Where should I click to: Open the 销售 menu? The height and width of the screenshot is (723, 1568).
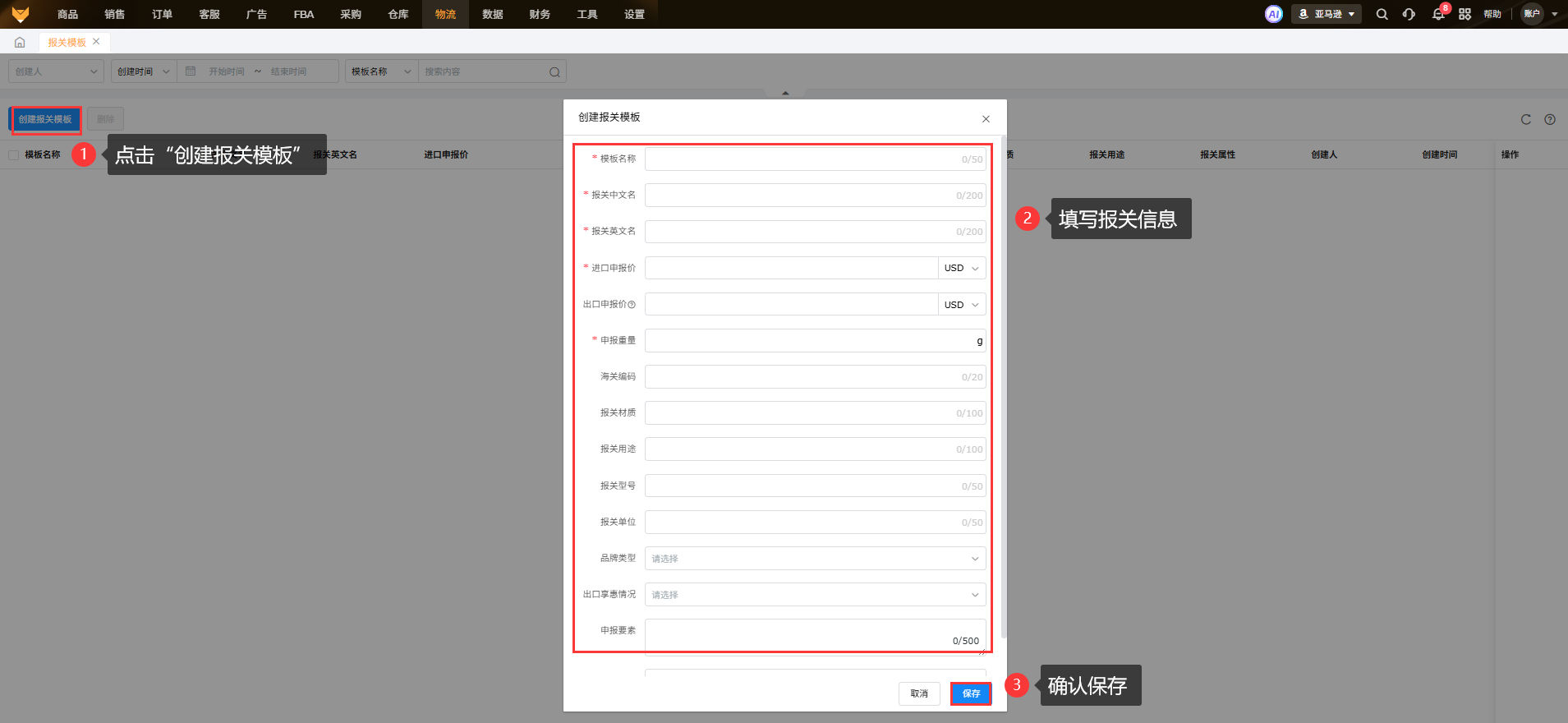pyautogui.click(x=115, y=14)
